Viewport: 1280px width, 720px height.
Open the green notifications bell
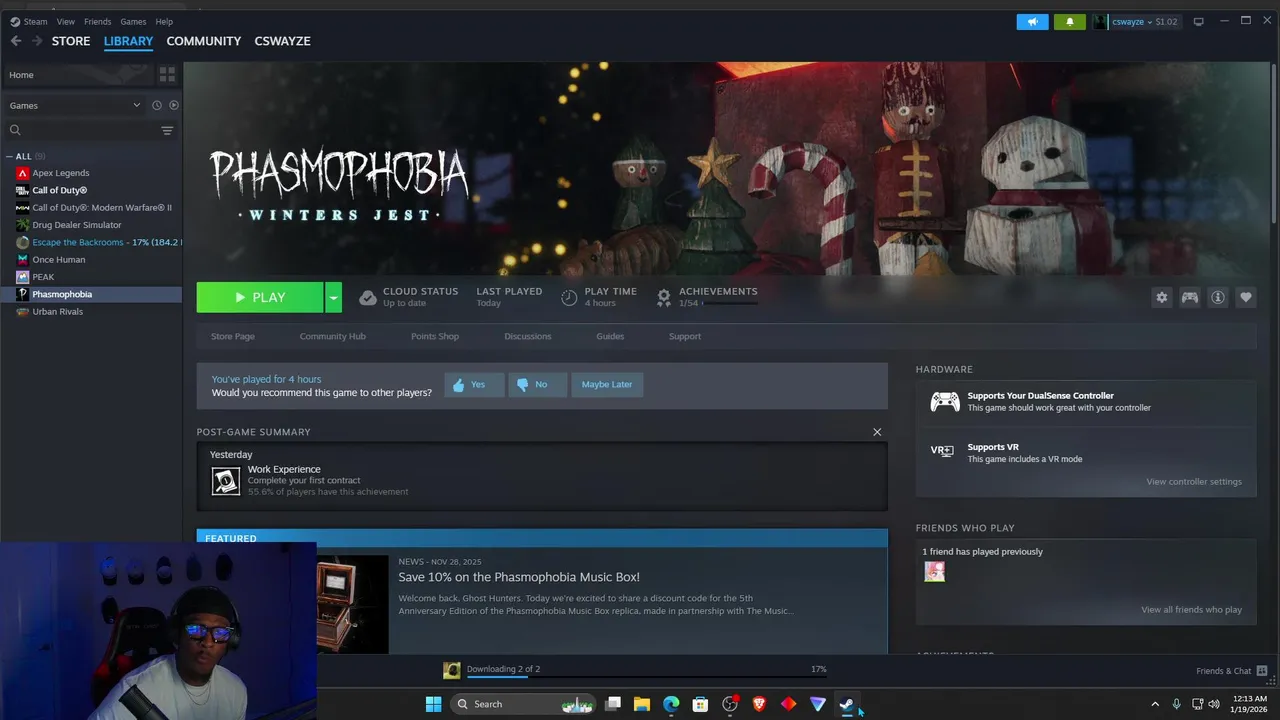point(1069,21)
